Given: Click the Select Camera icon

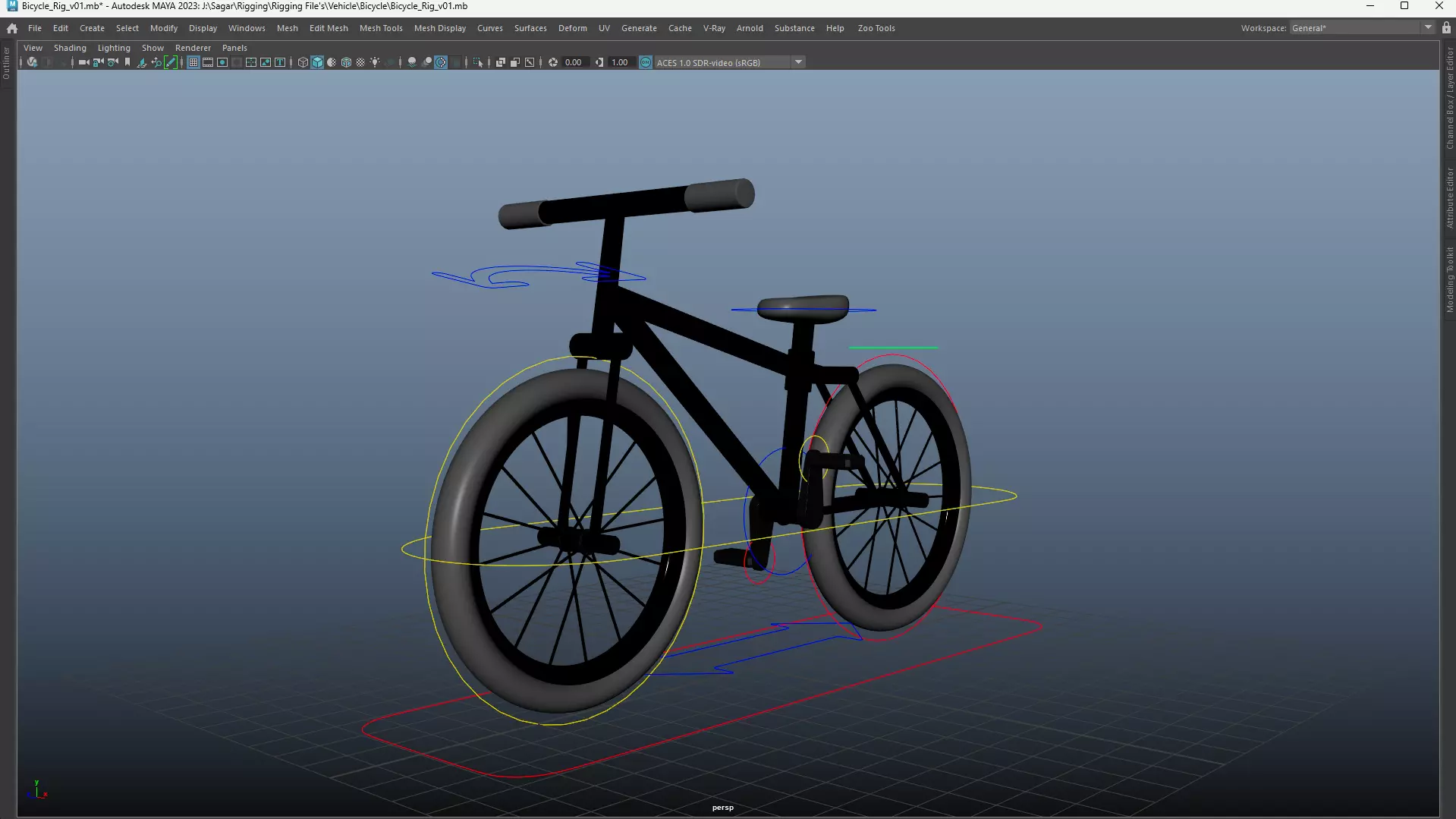Looking at the screenshot, I should coord(83,62).
